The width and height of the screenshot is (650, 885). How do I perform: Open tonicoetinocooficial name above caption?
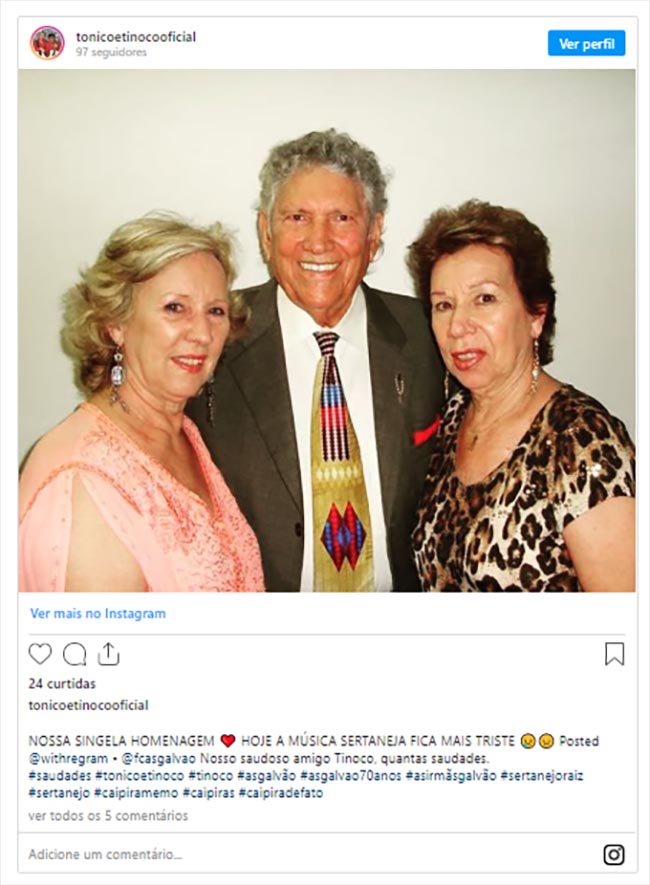pos(89,705)
